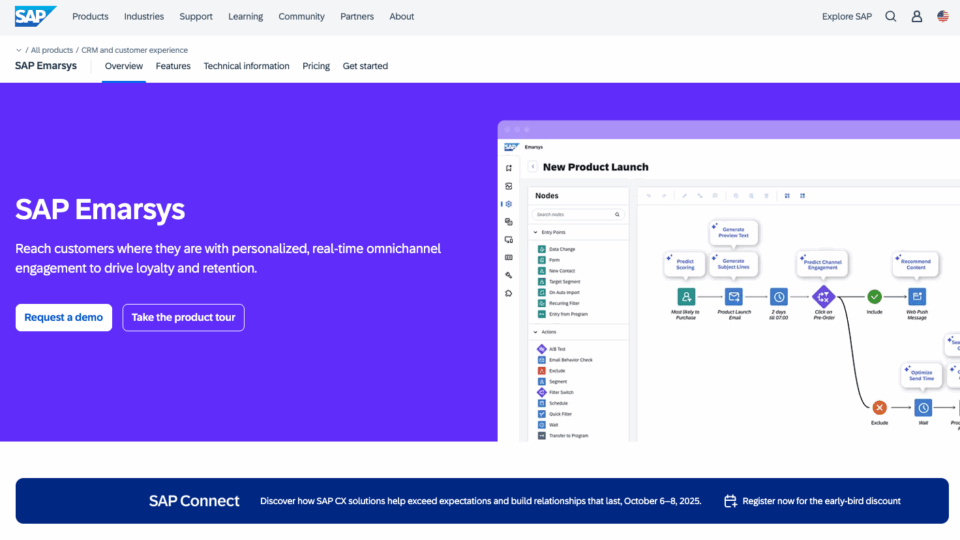Screen dimensions: 960x540
Task: Click the magnifier icon in Search nodes
Action: pyautogui.click(x=617, y=214)
